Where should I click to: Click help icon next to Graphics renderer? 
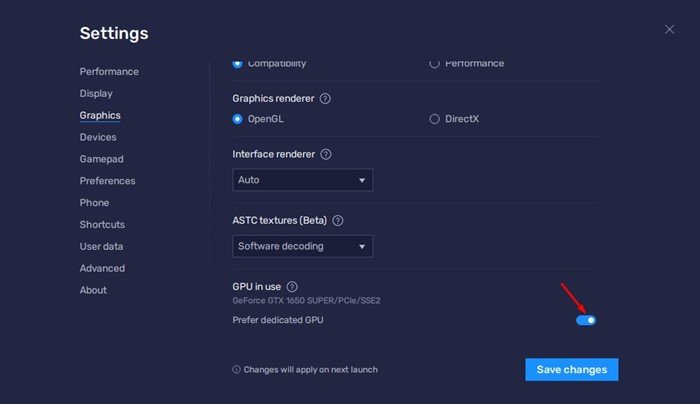tap(325, 99)
